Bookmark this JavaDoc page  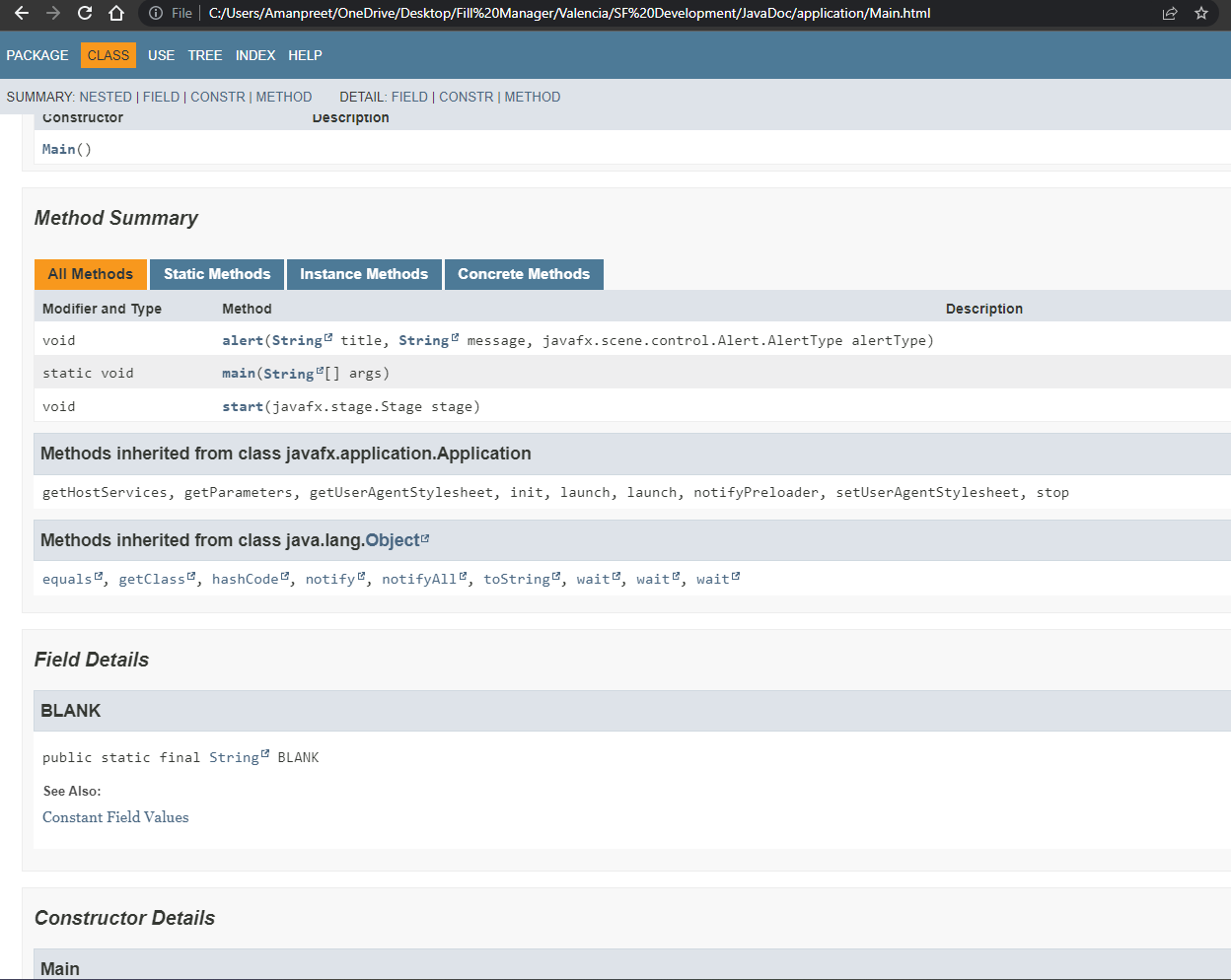coord(1200,14)
